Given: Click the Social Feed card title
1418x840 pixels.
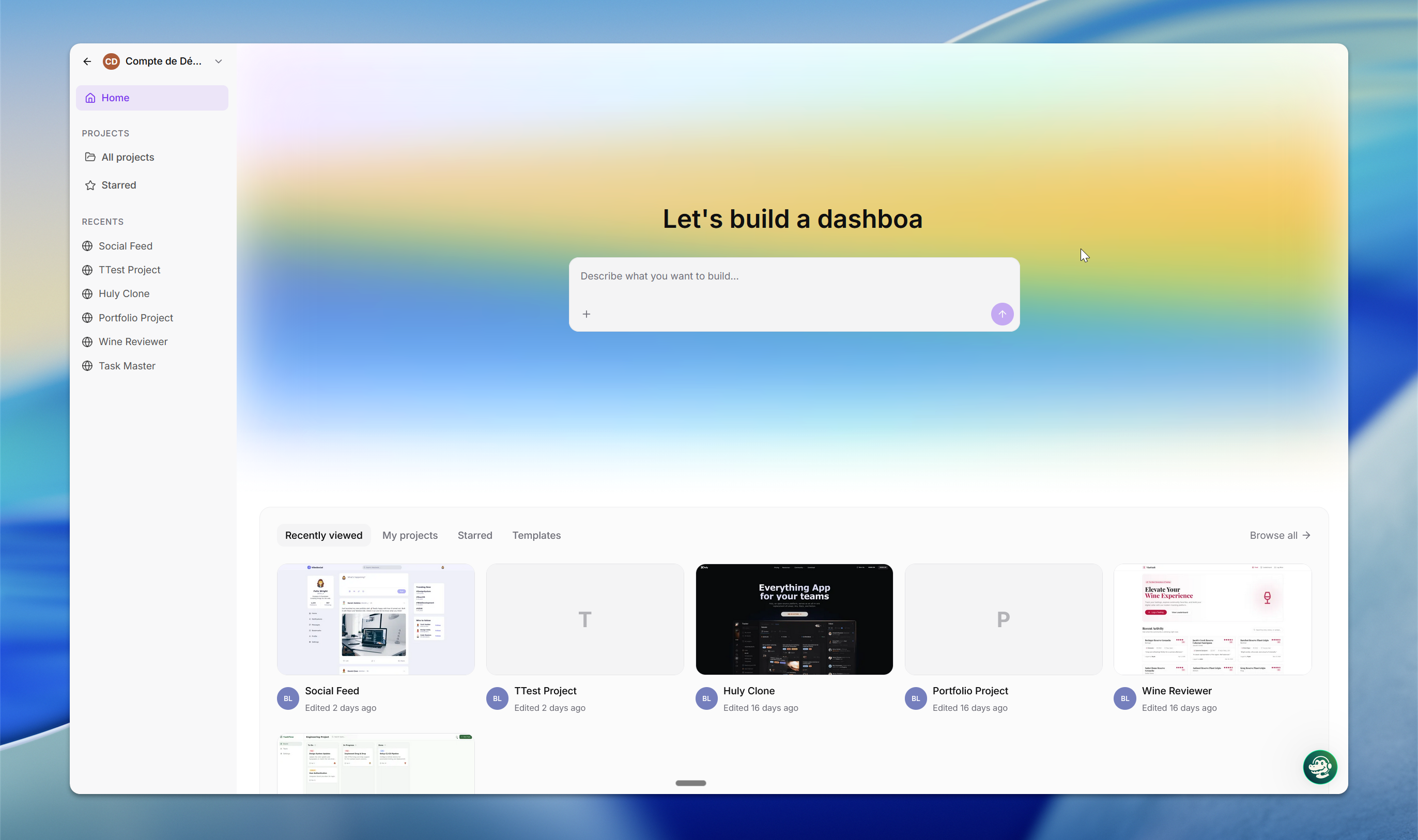Looking at the screenshot, I should tap(332, 691).
